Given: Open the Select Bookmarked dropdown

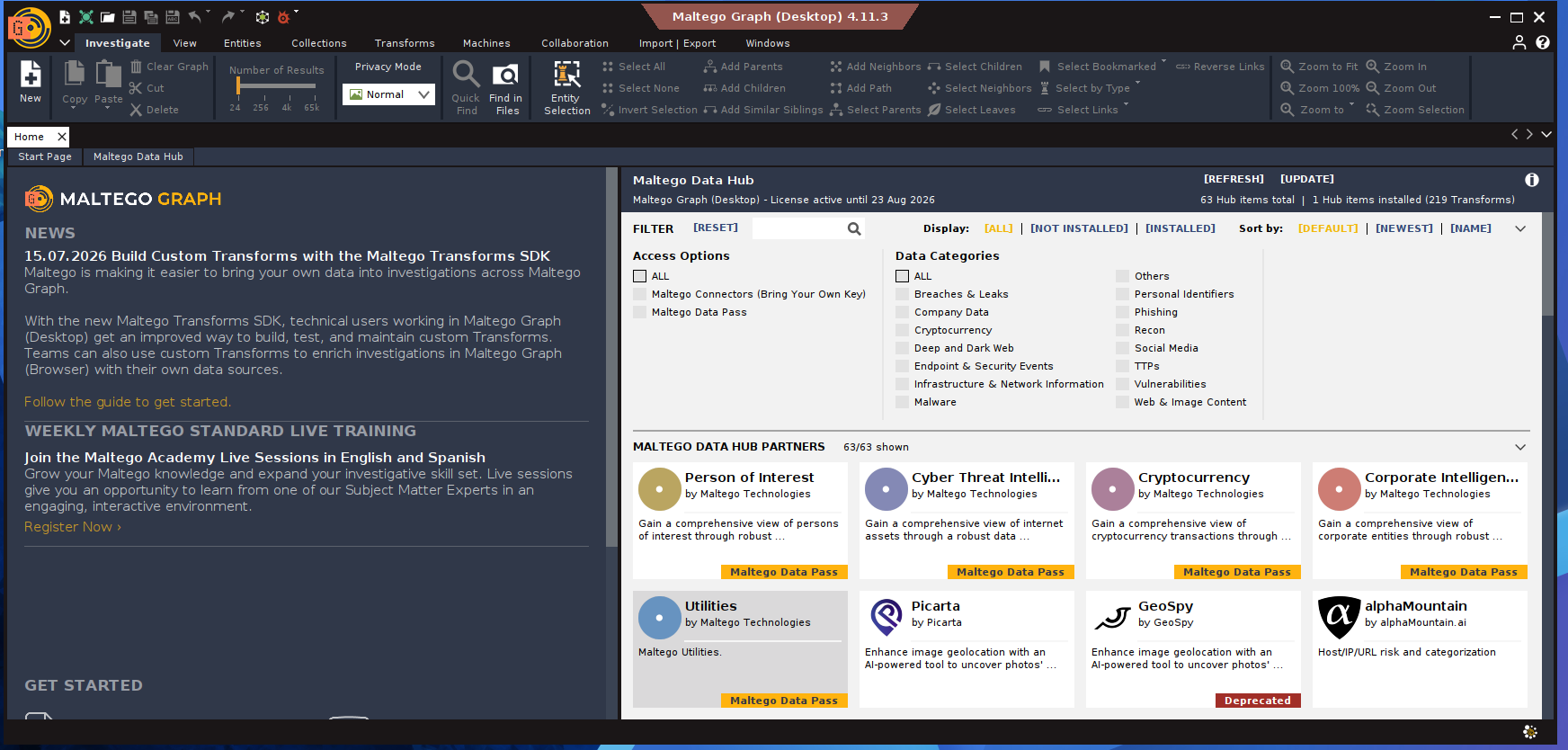Looking at the screenshot, I should click(x=1163, y=63).
